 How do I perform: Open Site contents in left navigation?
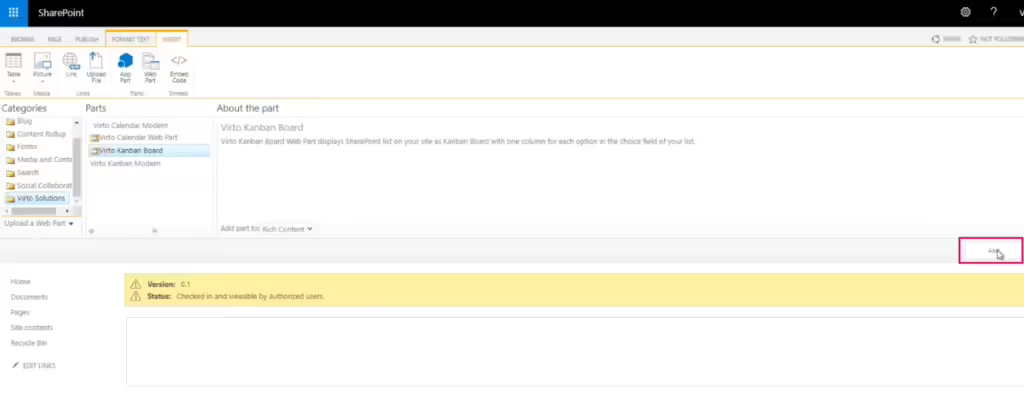pyautogui.click(x=31, y=327)
